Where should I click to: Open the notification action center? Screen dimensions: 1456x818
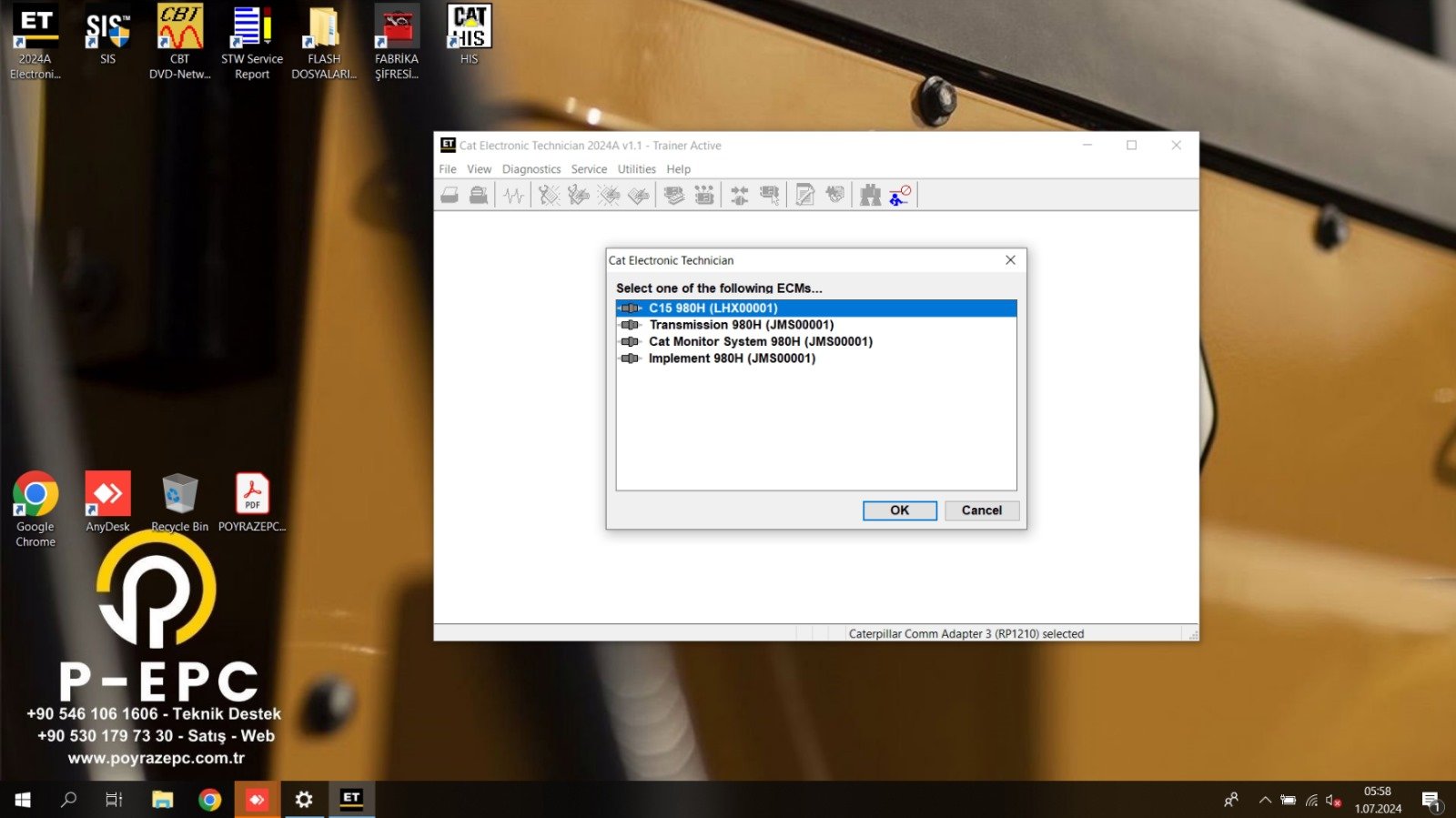(1431, 801)
